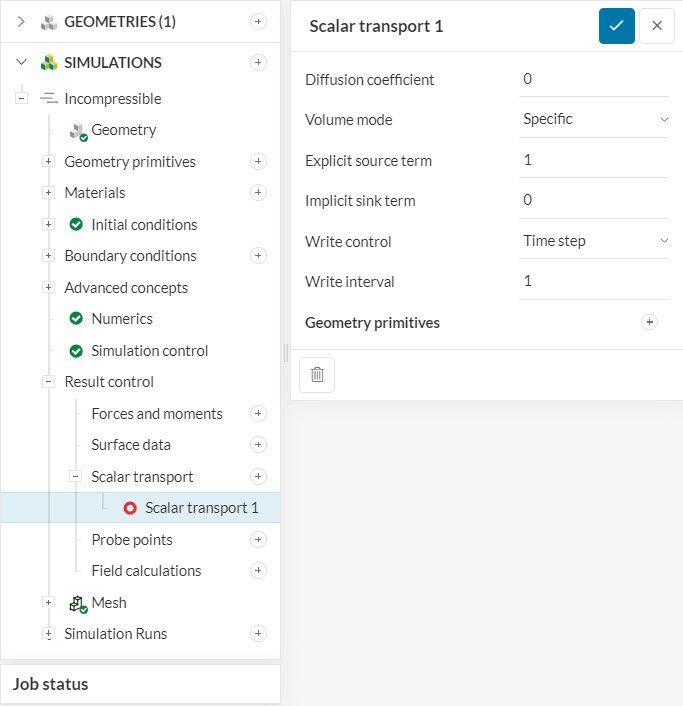The width and height of the screenshot is (683, 706).
Task: Open the Volume mode dropdown
Action: click(594, 119)
